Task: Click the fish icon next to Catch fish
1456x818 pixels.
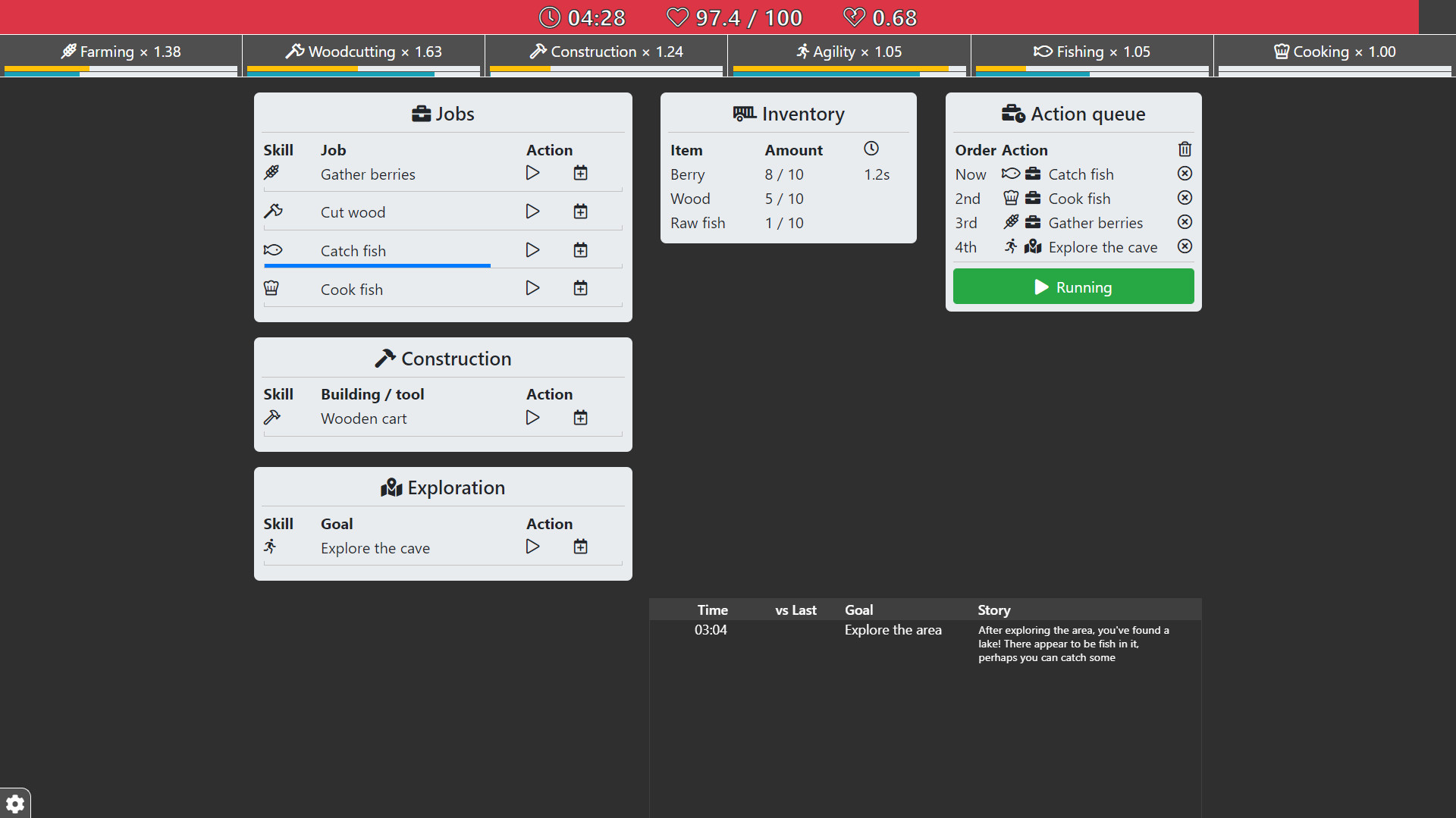Action: [274, 249]
